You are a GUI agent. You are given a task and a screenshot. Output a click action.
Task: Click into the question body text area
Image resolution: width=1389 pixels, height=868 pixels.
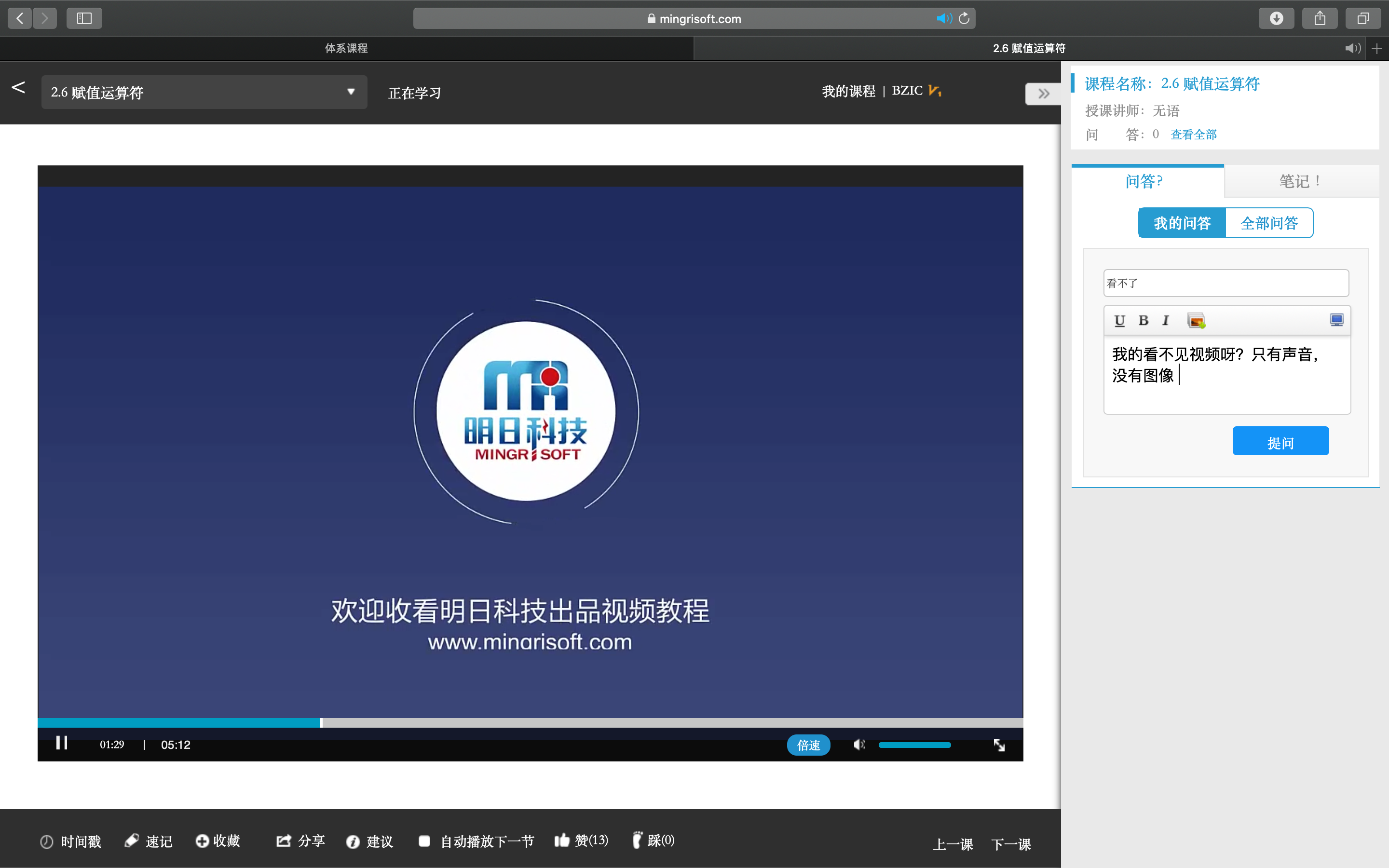coord(1226,374)
